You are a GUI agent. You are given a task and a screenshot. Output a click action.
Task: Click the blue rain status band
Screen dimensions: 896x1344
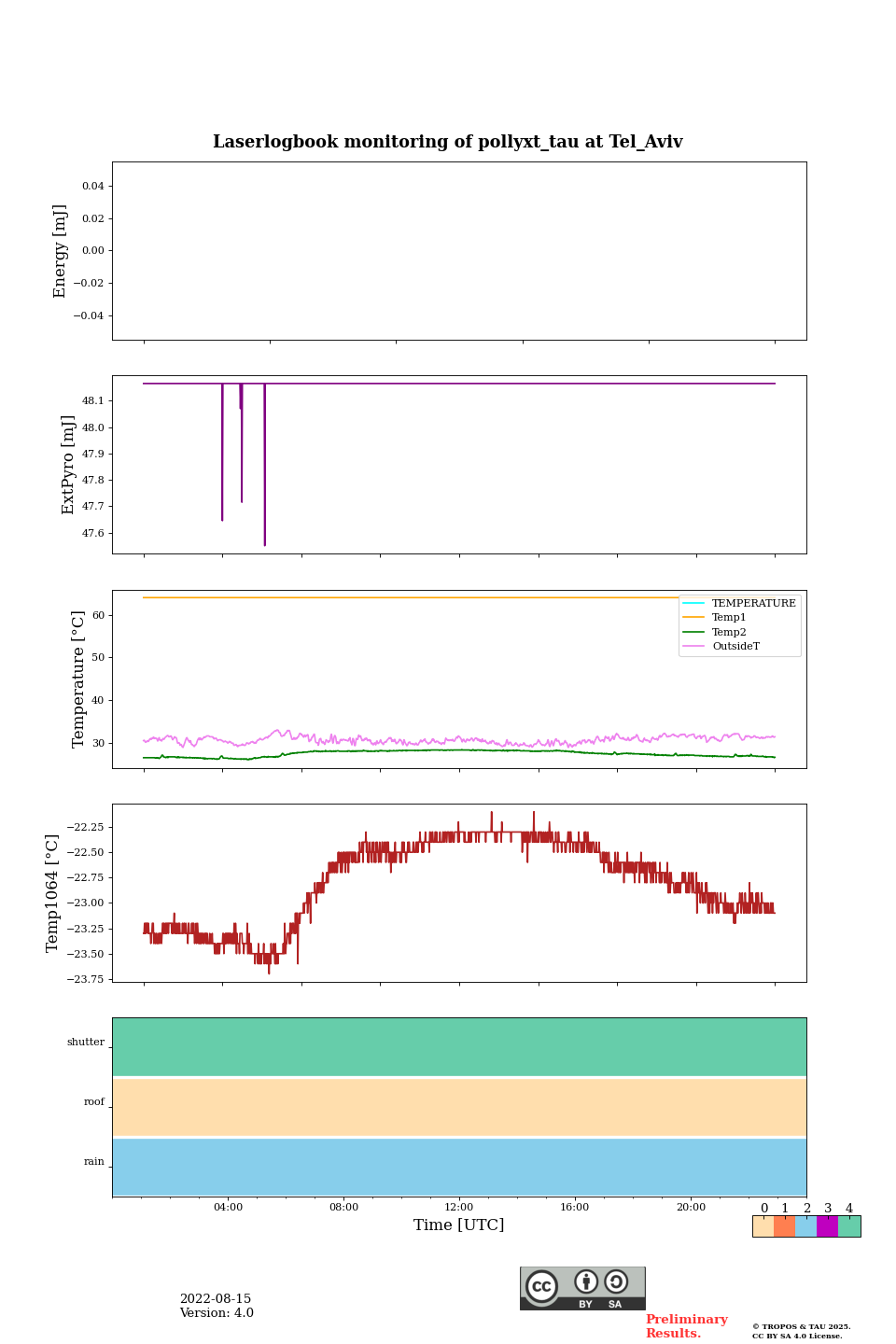459,1167
